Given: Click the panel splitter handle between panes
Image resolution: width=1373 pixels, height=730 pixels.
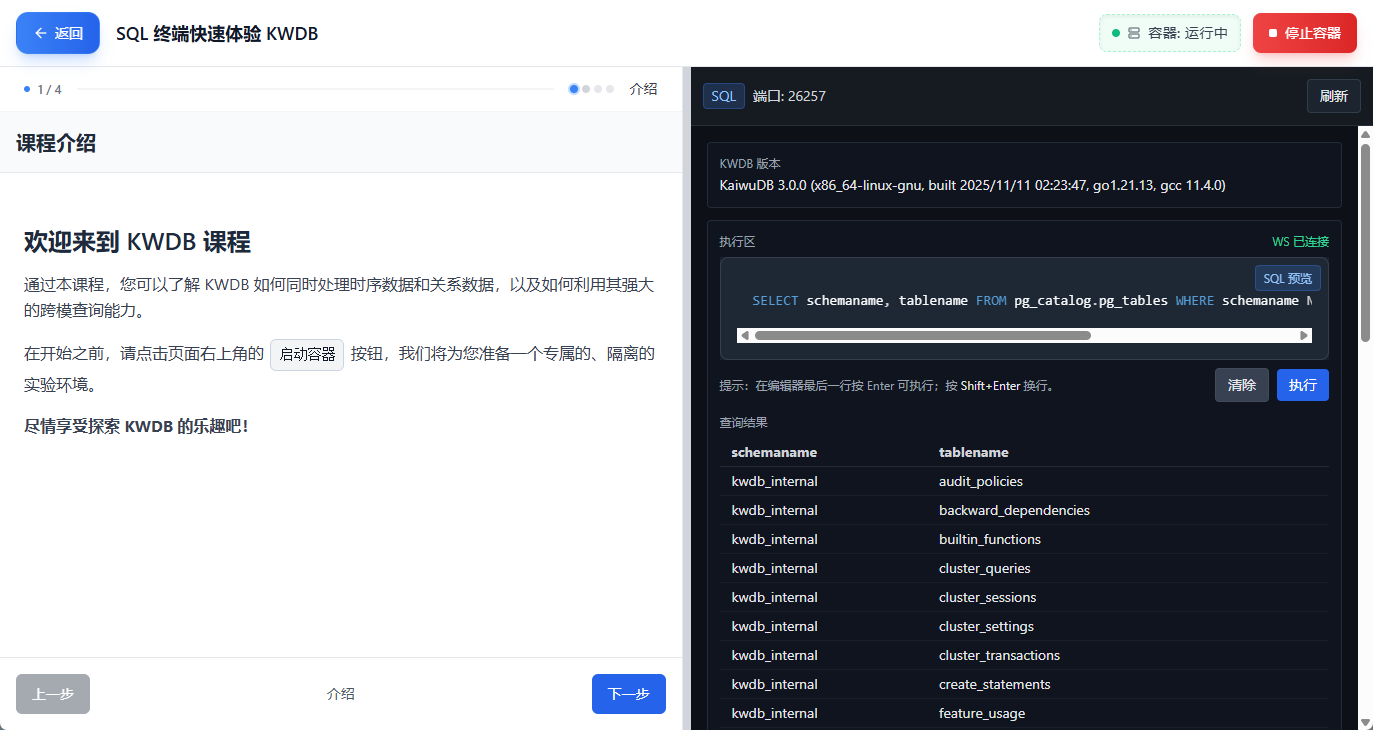Looking at the screenshot, I should (686, 398).
